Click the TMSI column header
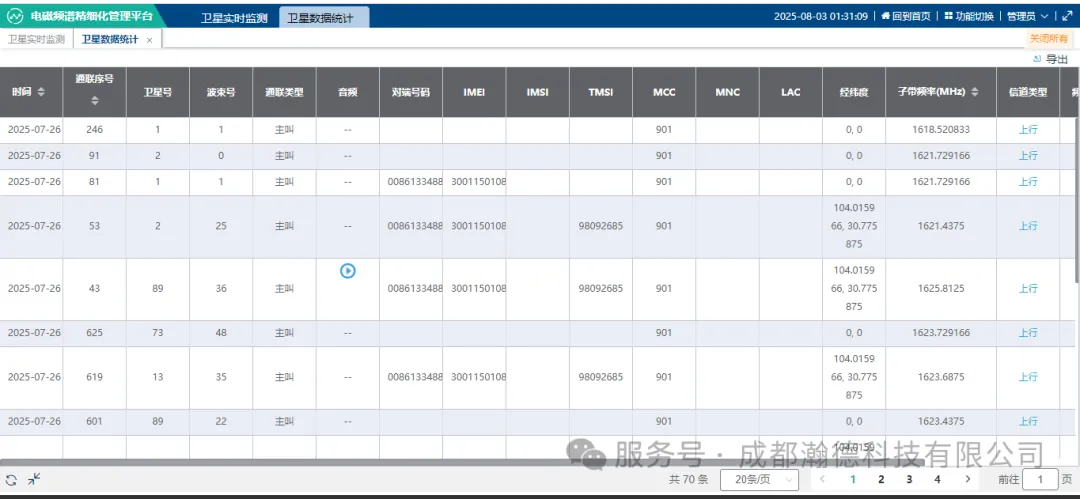Image resolution: width=1080 pixels, height=499 pixels. point(601,92)
